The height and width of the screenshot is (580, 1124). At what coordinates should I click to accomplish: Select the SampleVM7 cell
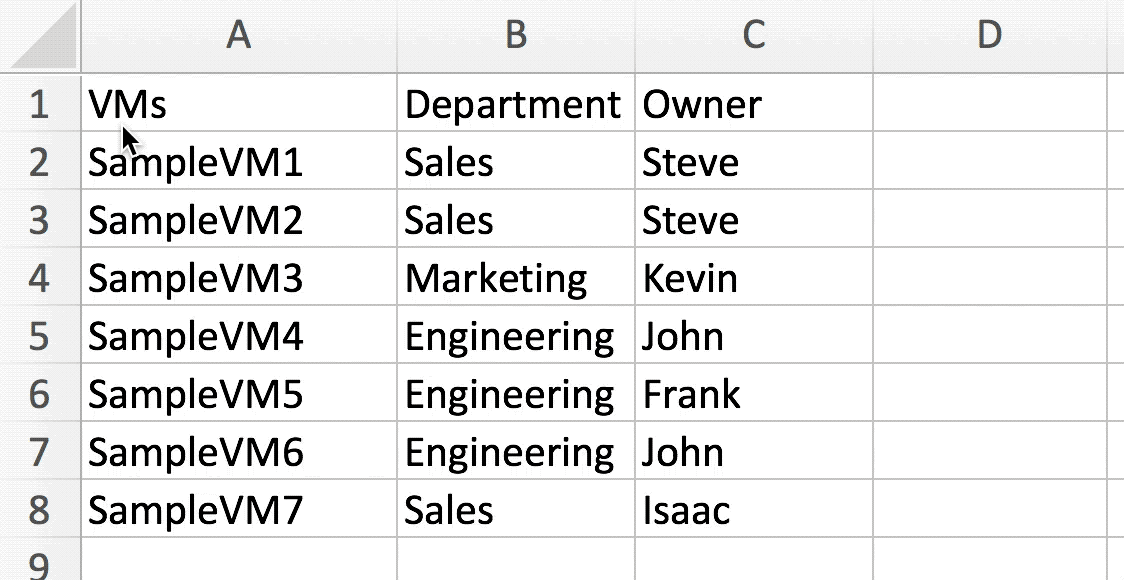(x=238, y=510)
